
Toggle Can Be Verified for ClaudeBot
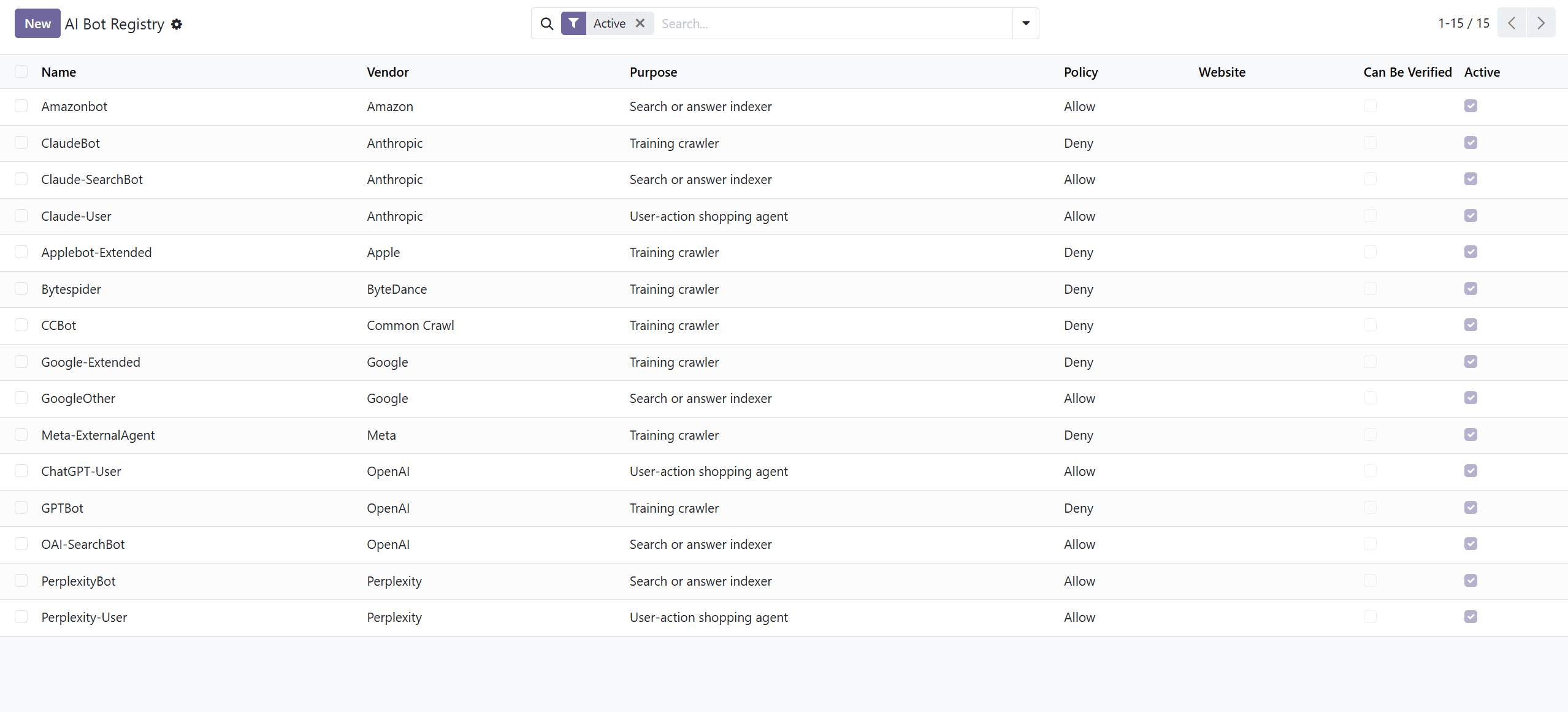[1371, 143]
